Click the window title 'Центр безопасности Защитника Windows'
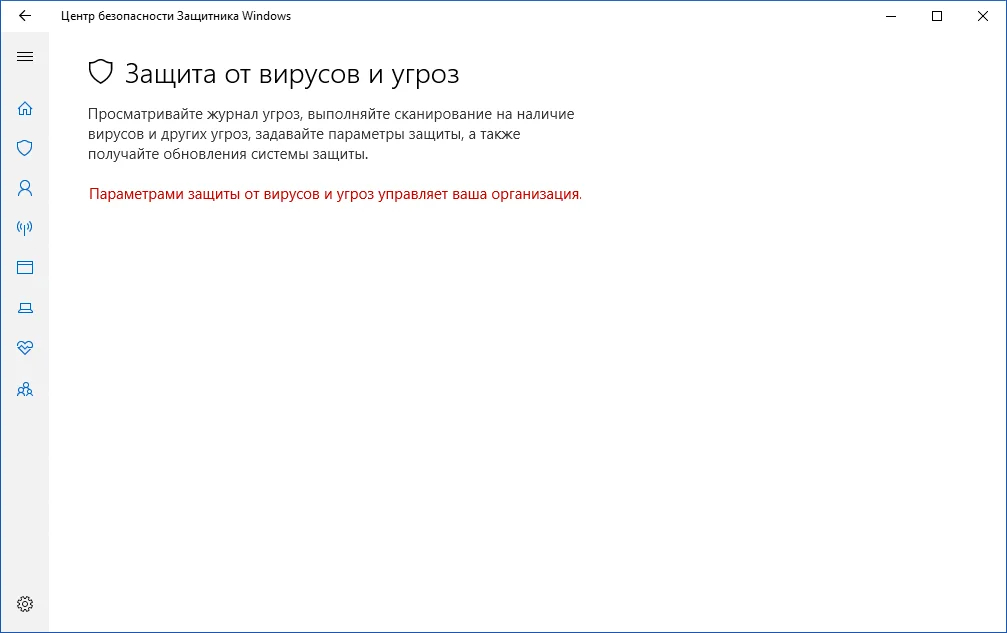 coord(176,16)
